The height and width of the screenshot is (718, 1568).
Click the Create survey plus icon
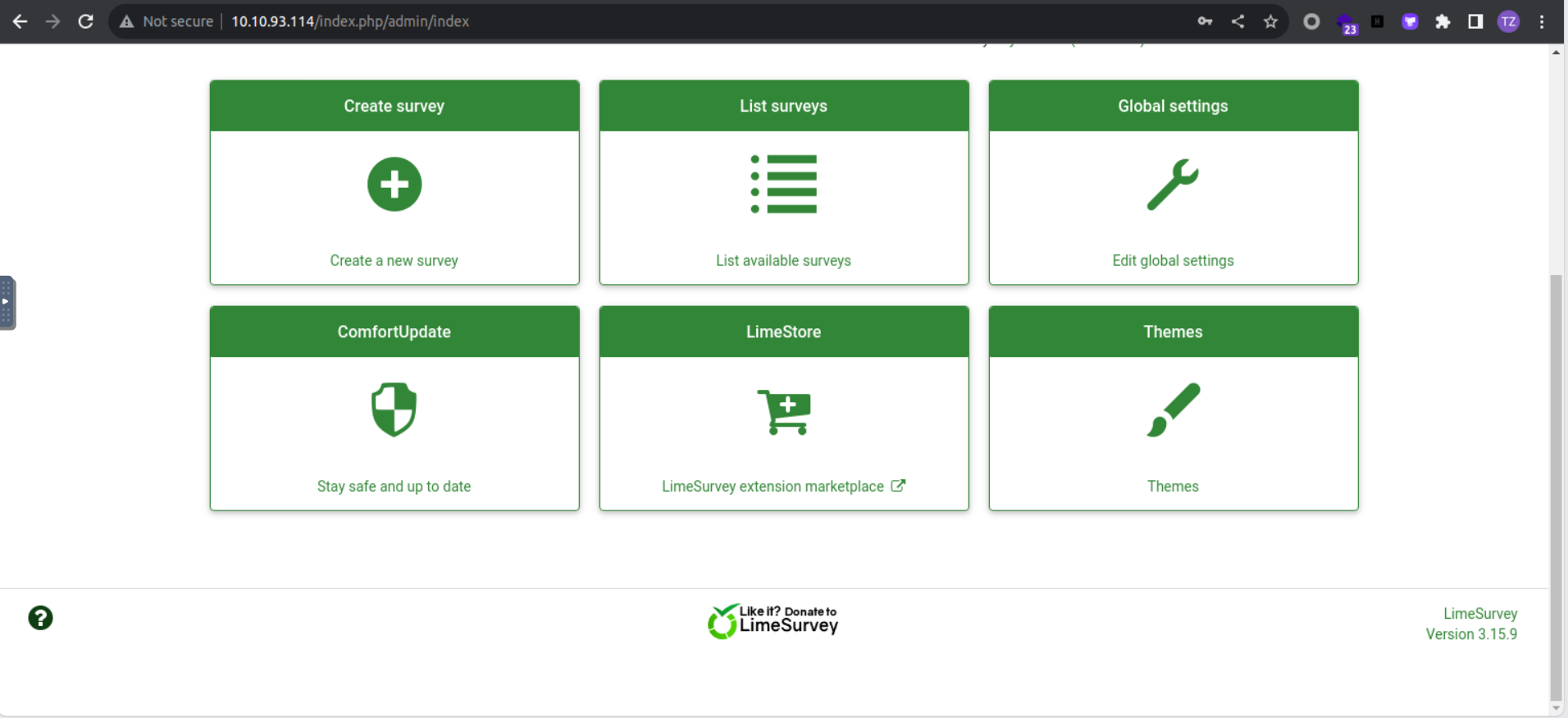click(x=394, y=184)
